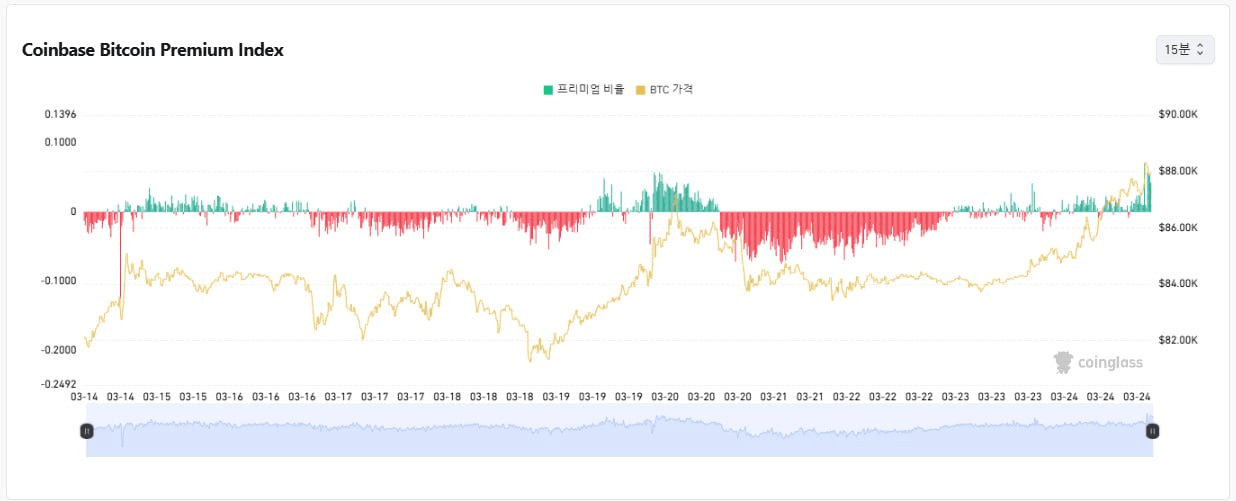This screenshot has height=501, width=1236.
Task: Click the Coinbase Bitcoin Premium Index title
Action: (153, 50)
